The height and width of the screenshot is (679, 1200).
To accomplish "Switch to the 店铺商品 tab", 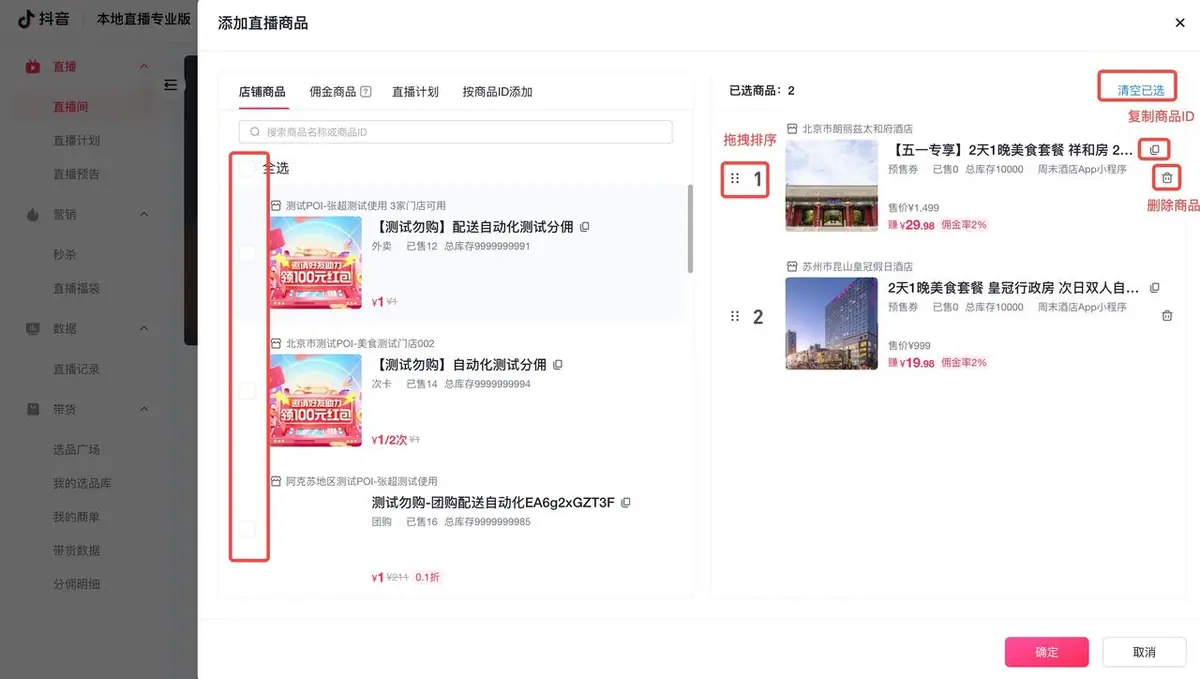I will [x=262, y=92].
